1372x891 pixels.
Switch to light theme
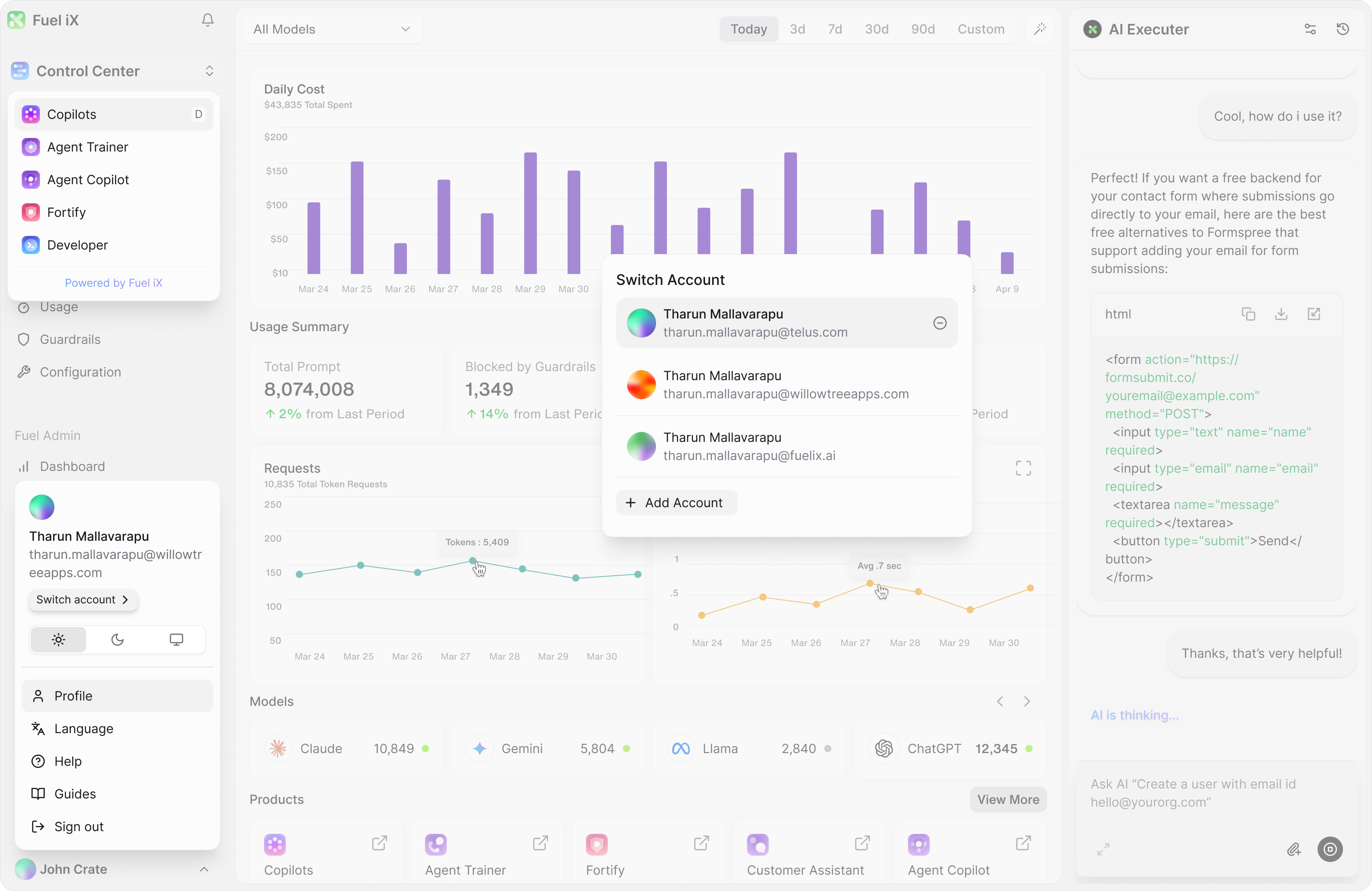tap(58, 640)
